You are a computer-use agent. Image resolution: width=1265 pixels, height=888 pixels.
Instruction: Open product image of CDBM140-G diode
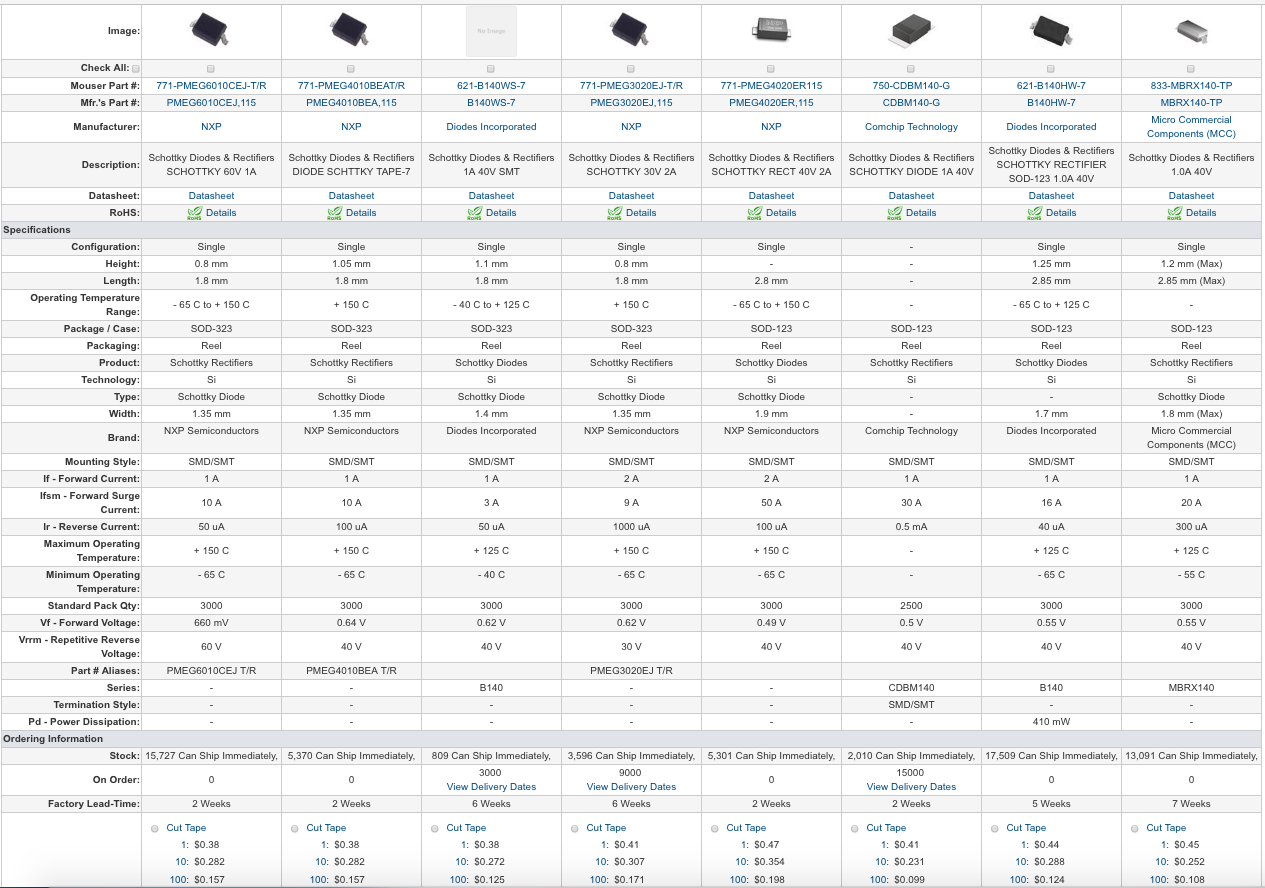[x=911, y=31]
